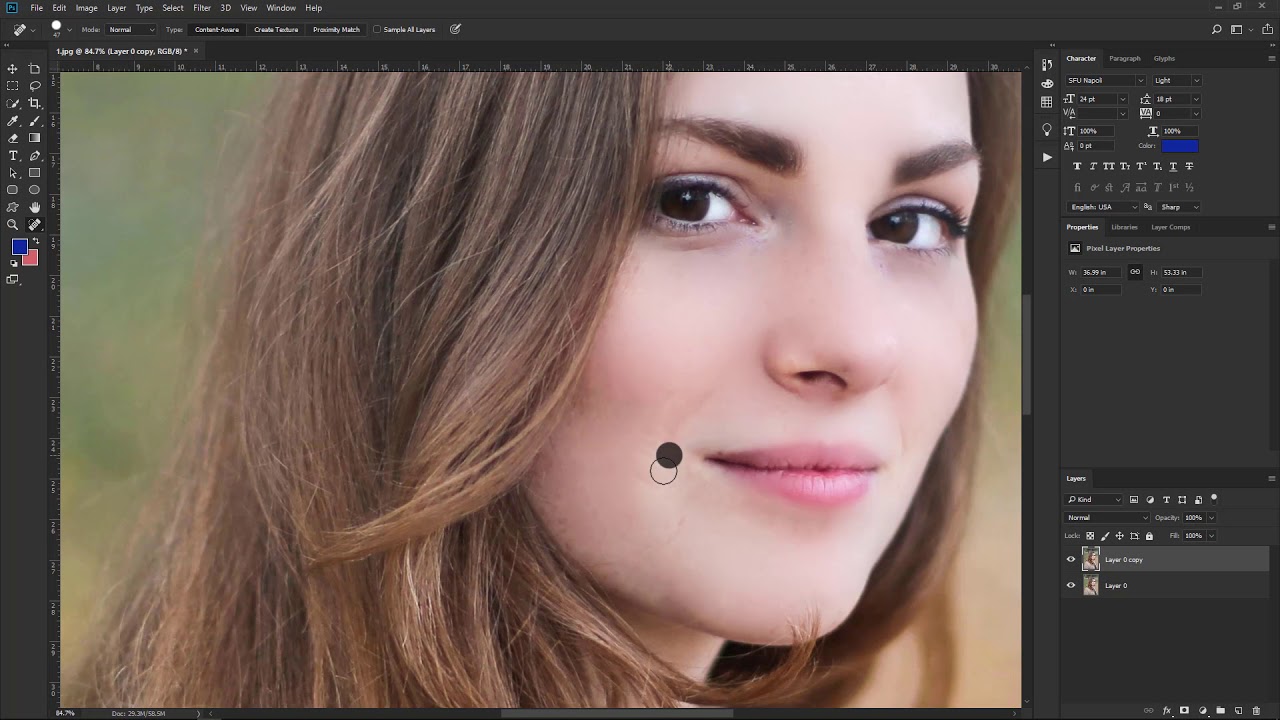Activate the Zoom tool
This screenshot has height=720, width=1280.
13,225
